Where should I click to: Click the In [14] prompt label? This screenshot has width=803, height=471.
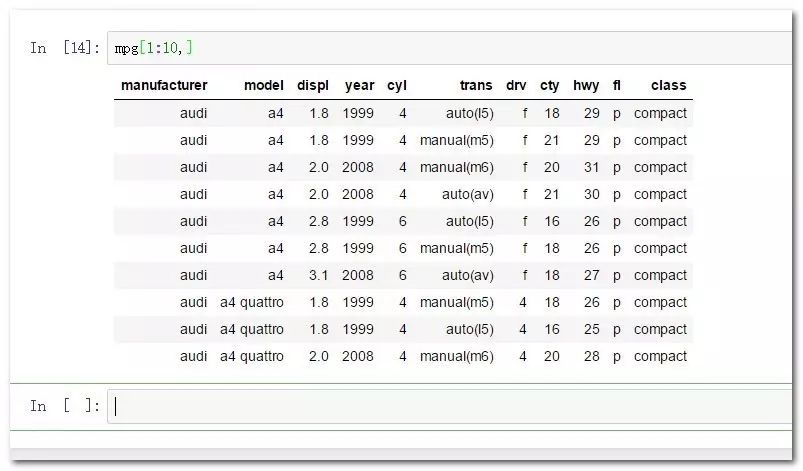pos(65,48)
